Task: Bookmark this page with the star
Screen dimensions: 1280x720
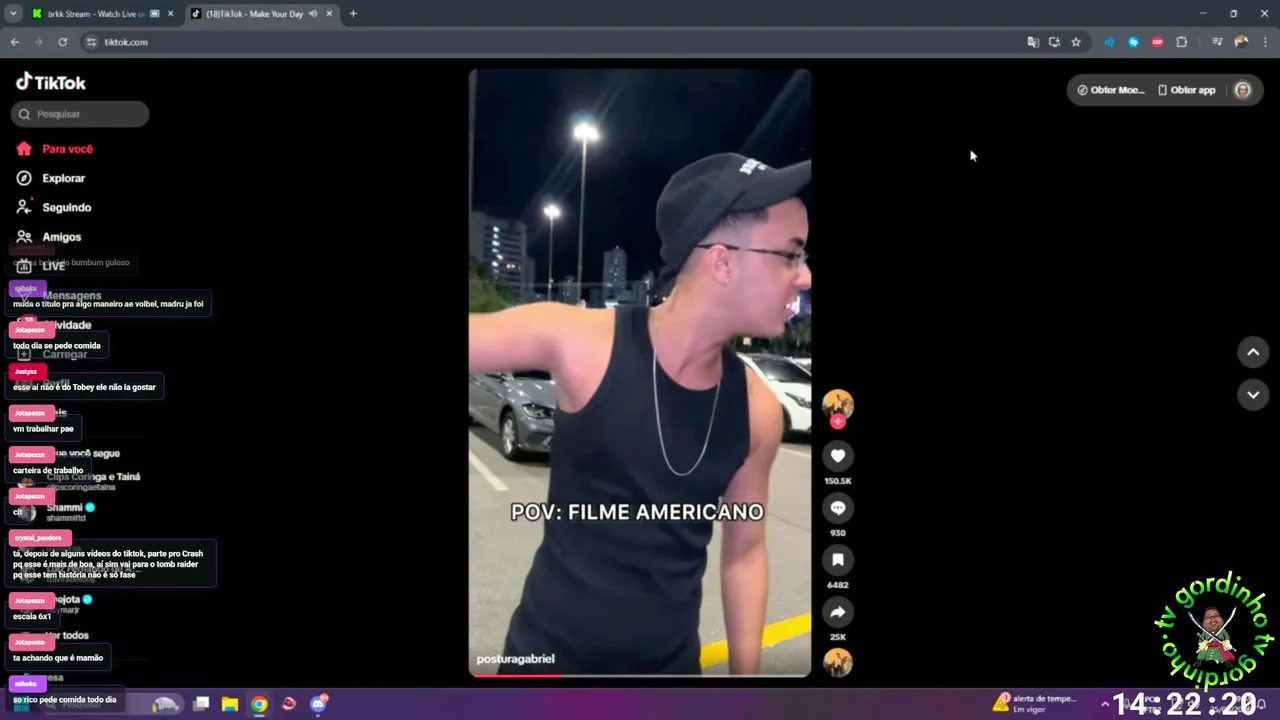Action: [x=1076, y=42]
